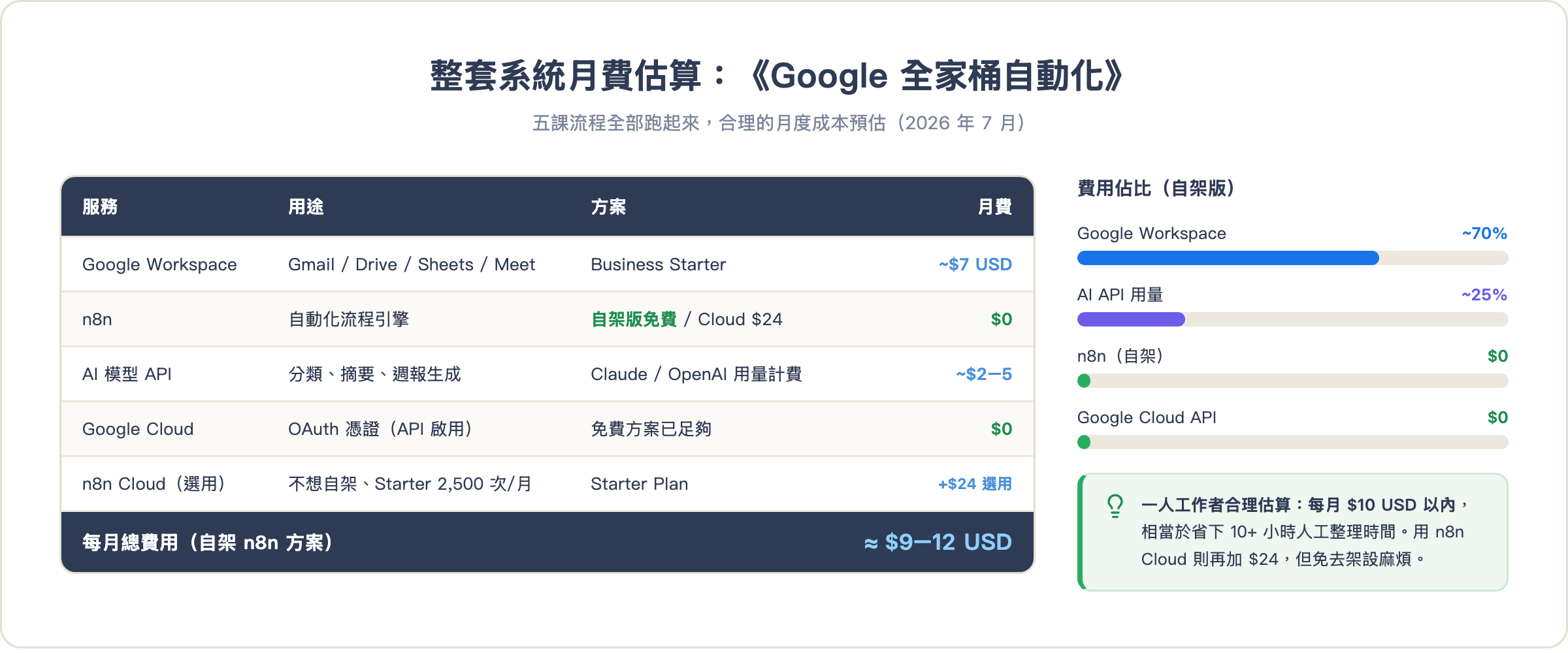The image size is (1568, 653).
Task: Click the 'Cloud $24' text
Action: [740, 319]
